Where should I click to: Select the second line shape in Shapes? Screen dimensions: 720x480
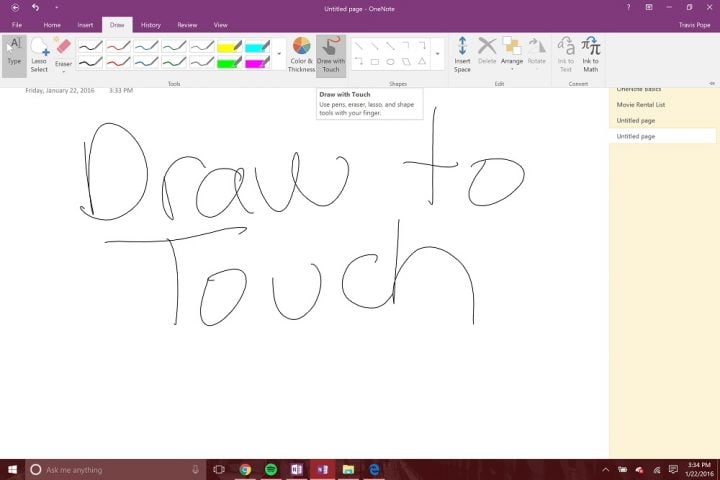pyautogui.click(x=375, y=46)
